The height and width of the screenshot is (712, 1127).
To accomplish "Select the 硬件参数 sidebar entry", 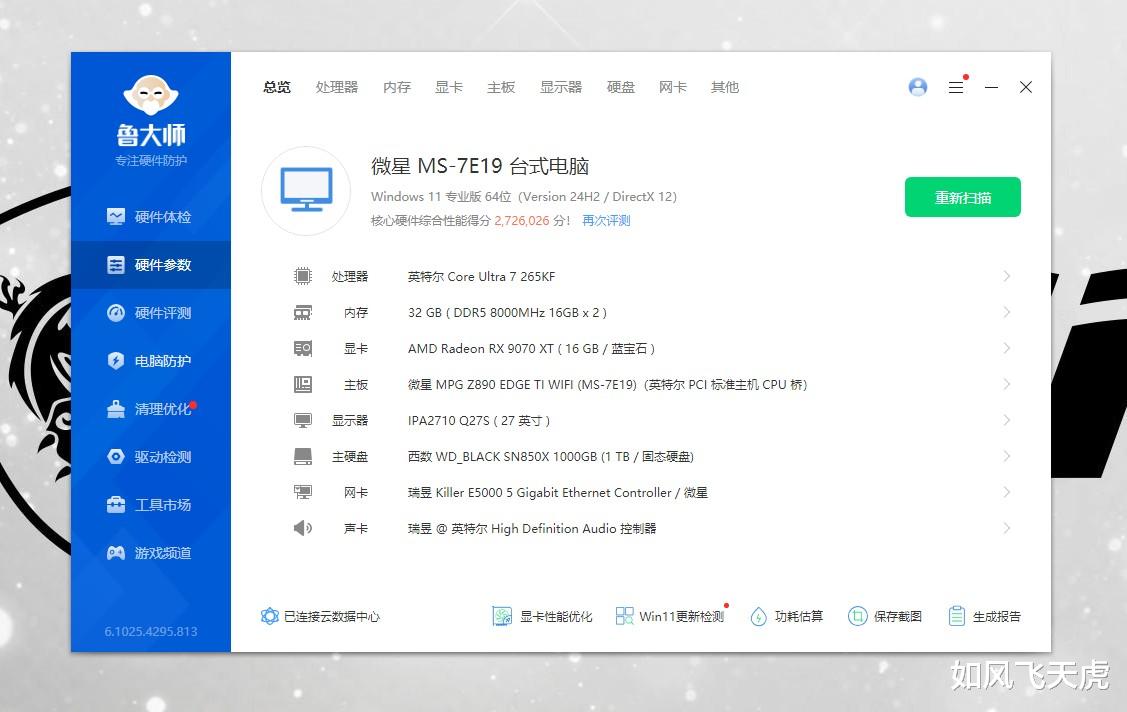I will point(150,264).
